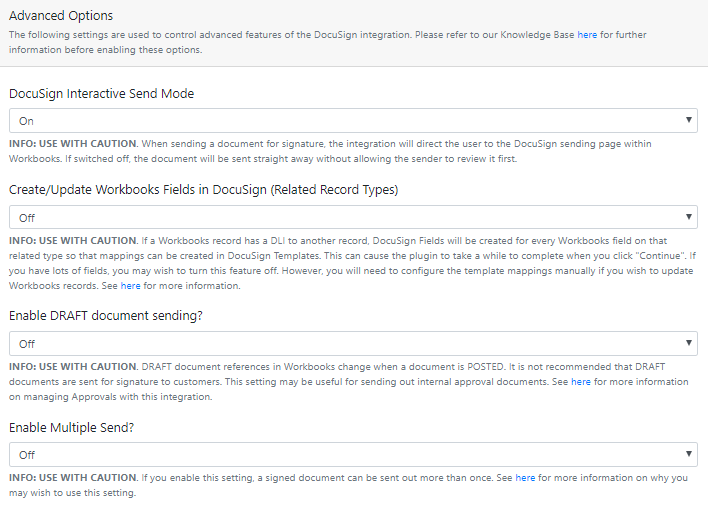Open the 'here' link about template mappings

[130, 286]
